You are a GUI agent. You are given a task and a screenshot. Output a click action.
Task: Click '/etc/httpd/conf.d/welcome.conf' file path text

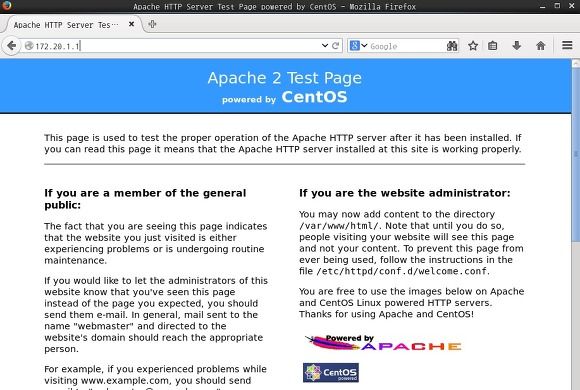click(x=402, y=271)
